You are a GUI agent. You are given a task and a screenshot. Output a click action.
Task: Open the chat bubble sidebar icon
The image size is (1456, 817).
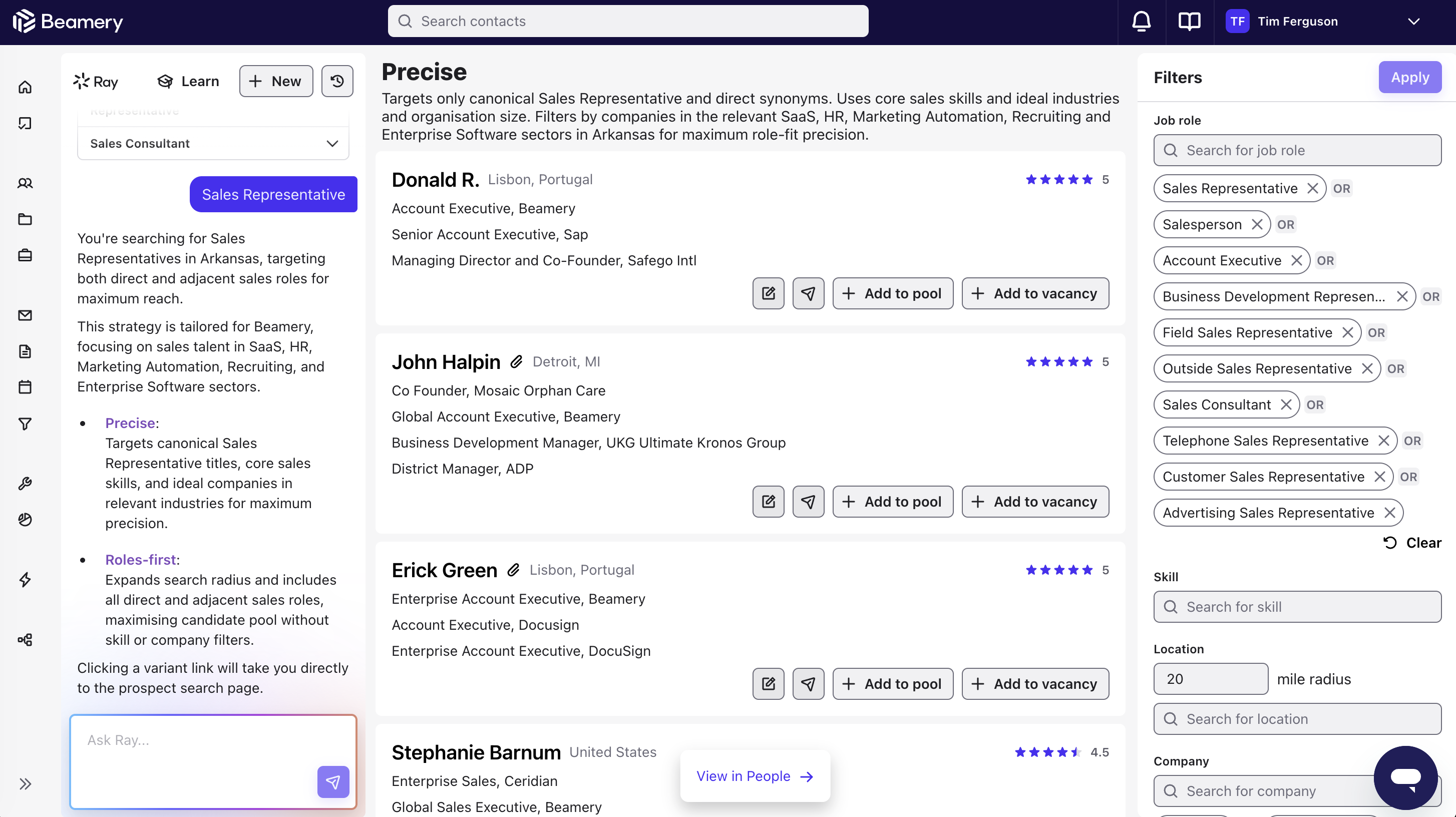point(25,123)
